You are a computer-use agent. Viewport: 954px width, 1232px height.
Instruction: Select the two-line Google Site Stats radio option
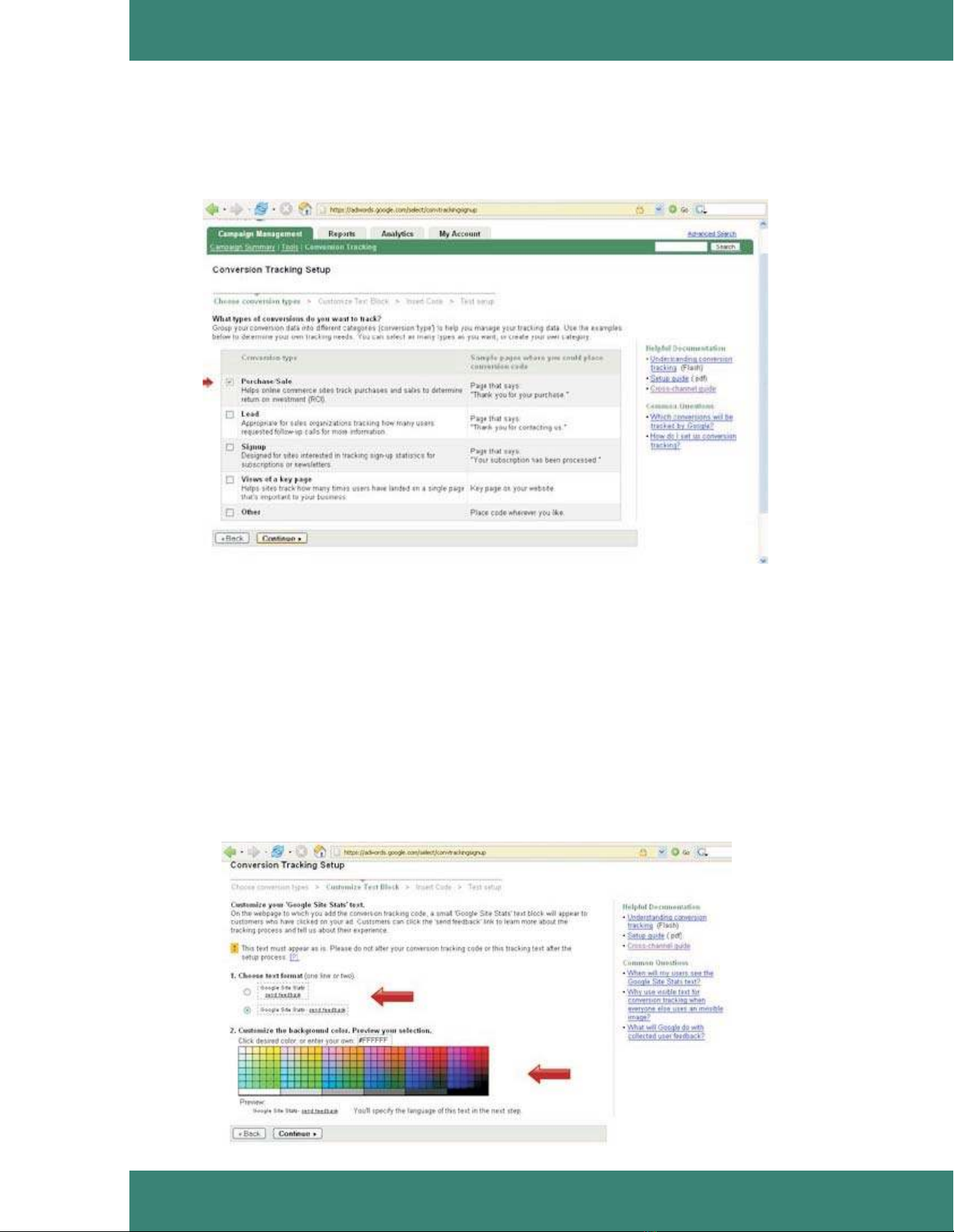point(247,992)
